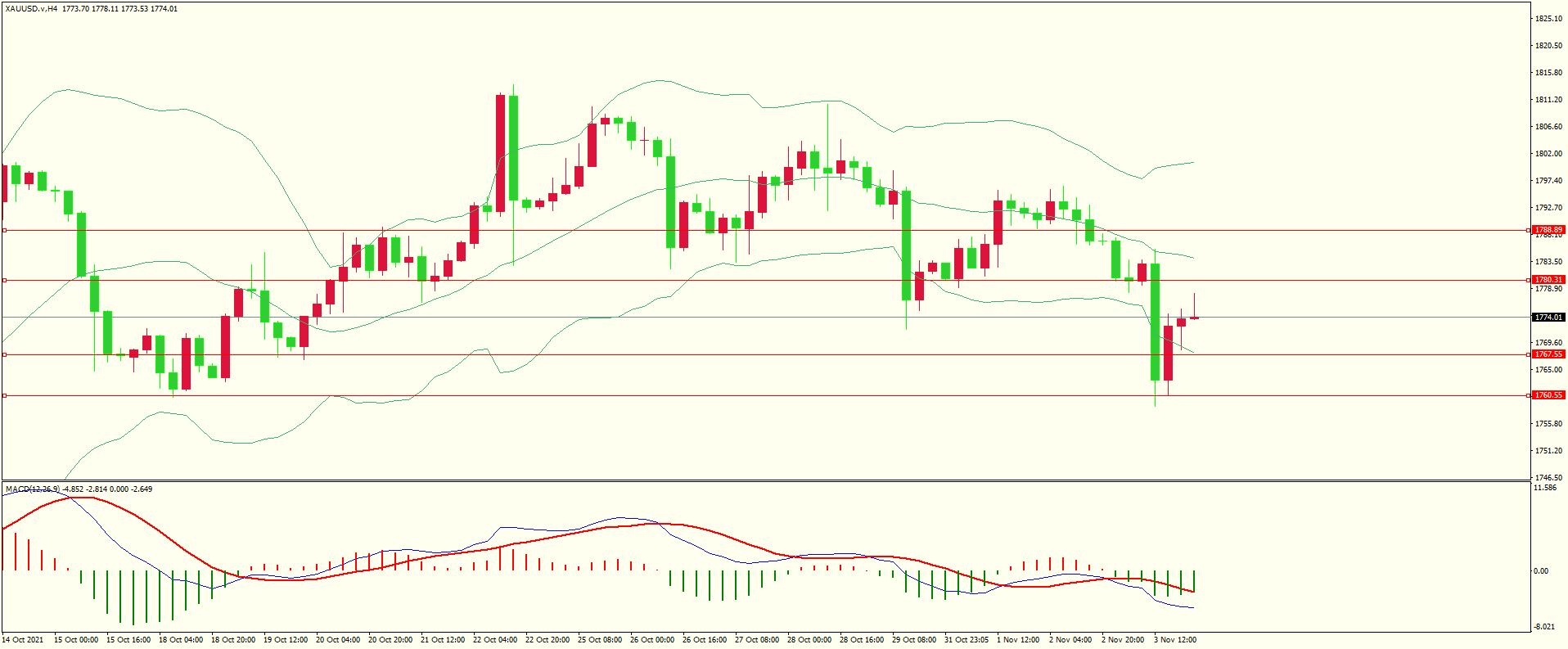Click the 15 Oct 00:00 time label
Screen dimensions: 1568x649
coord(76,640)
